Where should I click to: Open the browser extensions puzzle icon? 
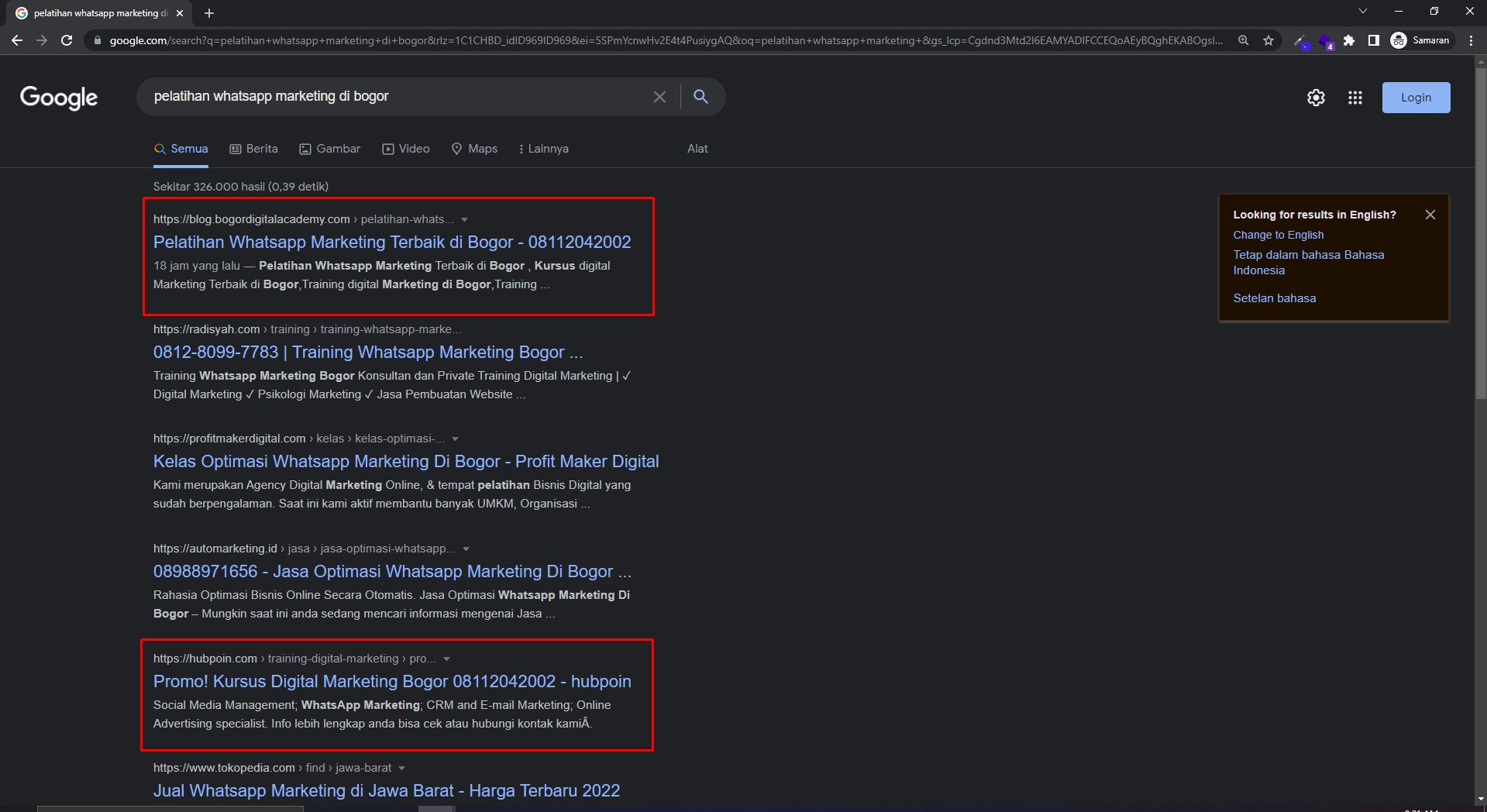click(1349, 40)
